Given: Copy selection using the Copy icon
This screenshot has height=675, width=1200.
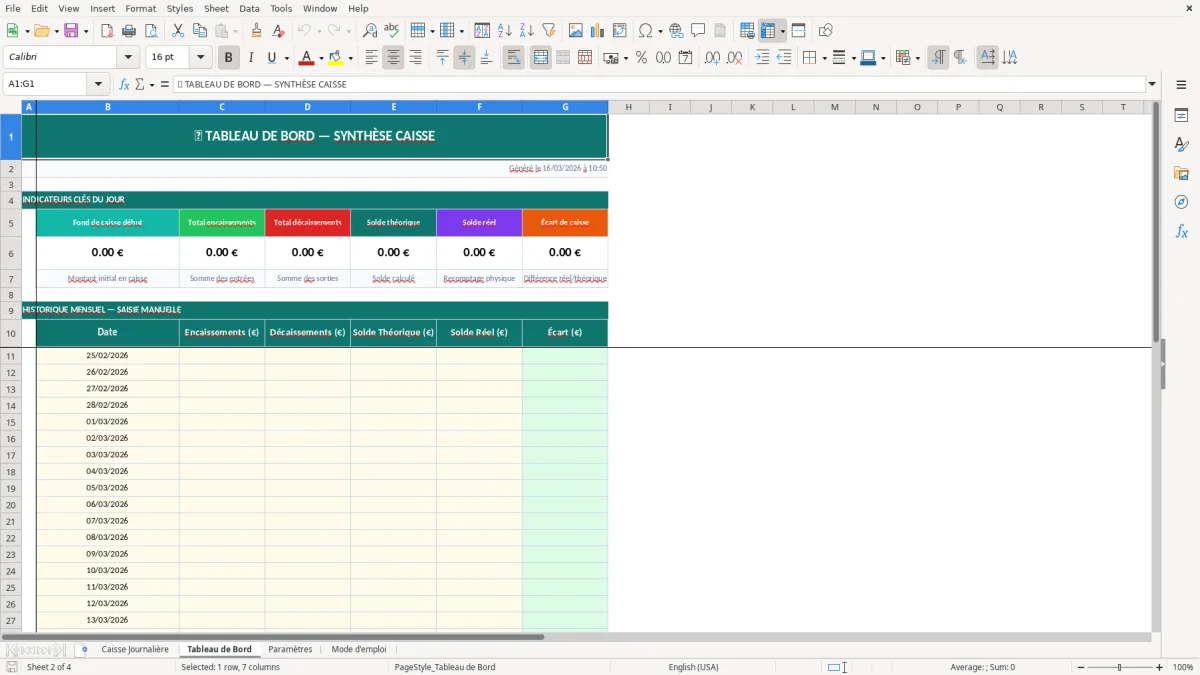Looking at the screenshot, I should click(x=200, y=31).
